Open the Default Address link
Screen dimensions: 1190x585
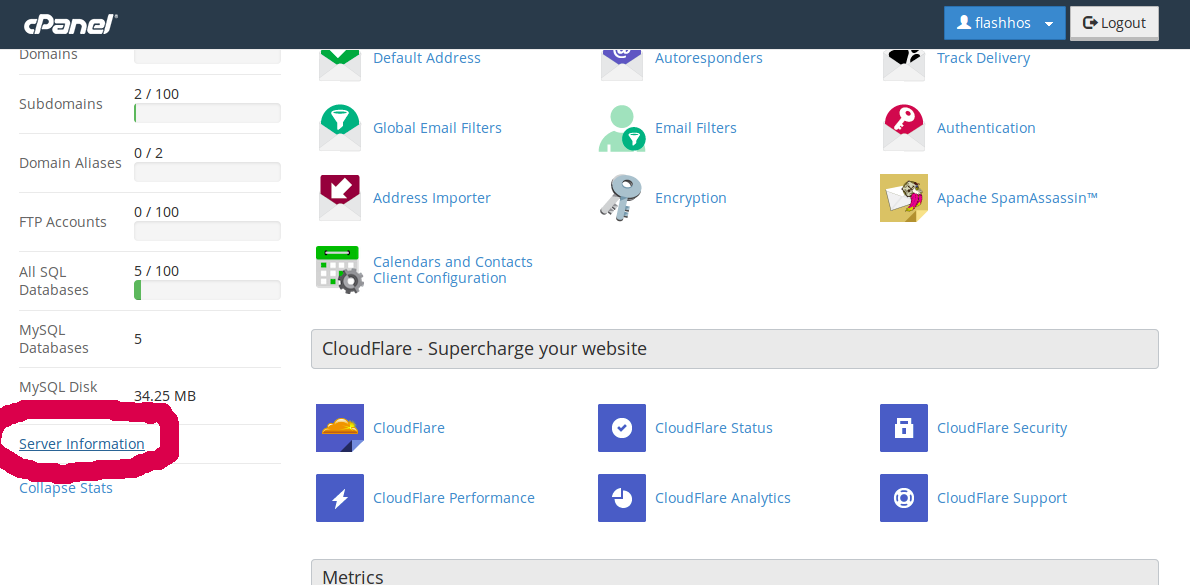427,58
